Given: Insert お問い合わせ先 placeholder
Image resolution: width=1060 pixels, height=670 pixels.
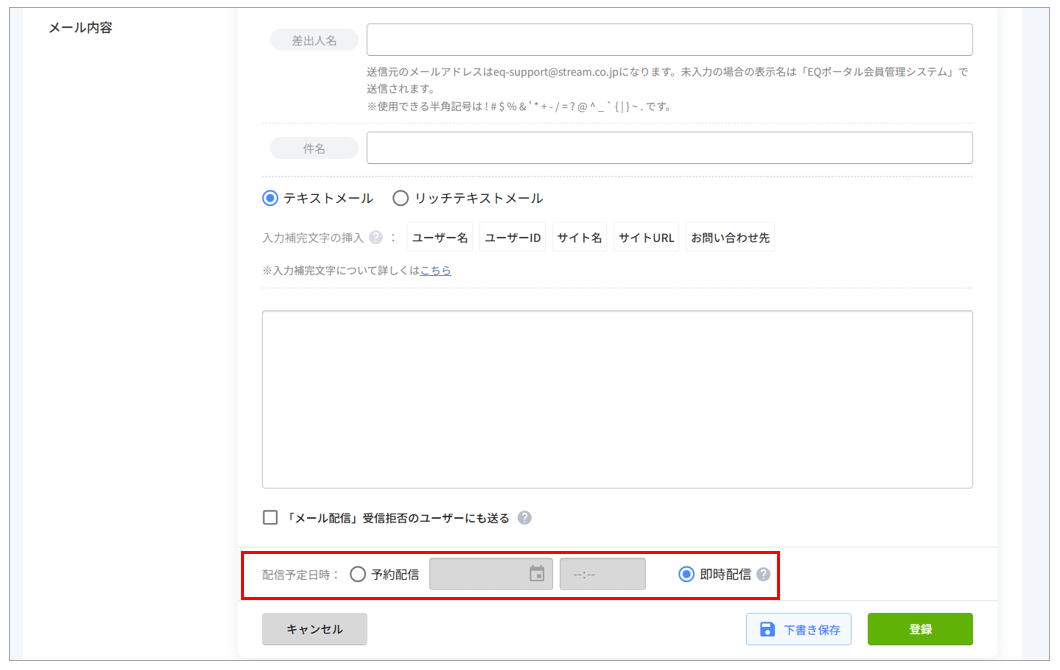Looking at the screenshot, I should (x=730, y=237).
